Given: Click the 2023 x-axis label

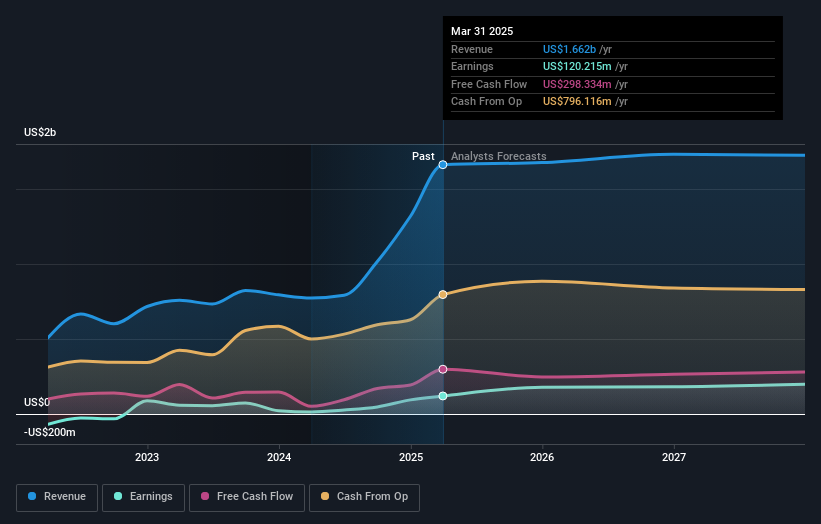Looking at the screenshot, I should 147,458.
